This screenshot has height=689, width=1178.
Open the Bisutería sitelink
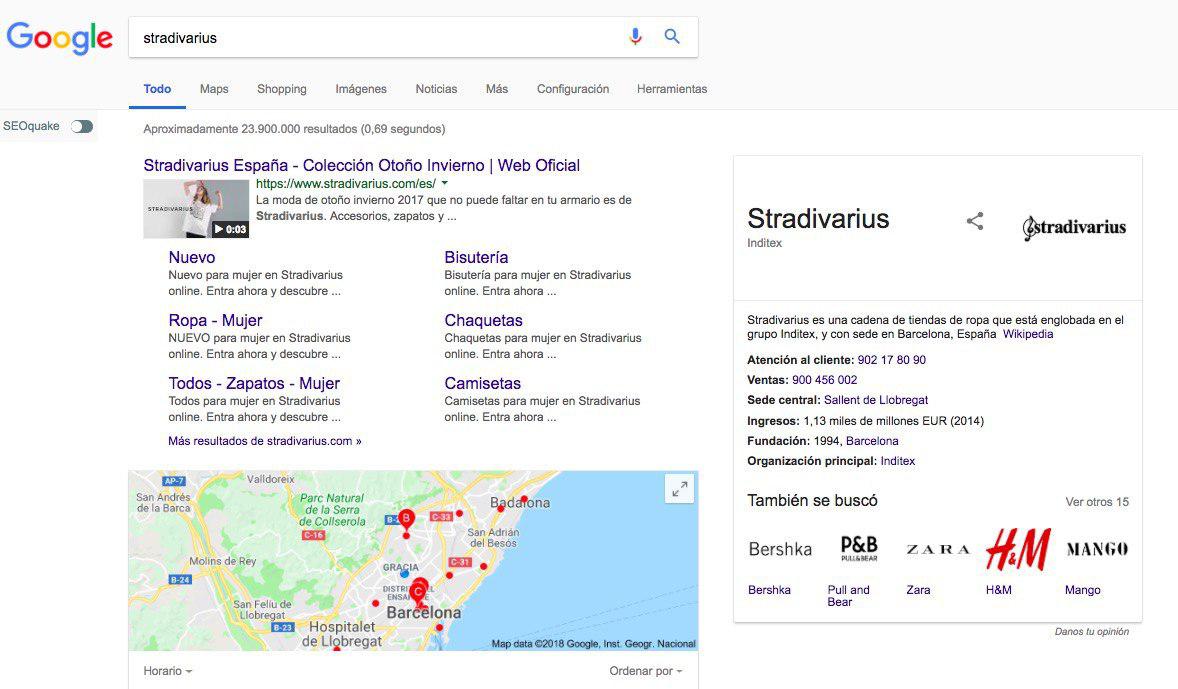(x=476, y=257)
